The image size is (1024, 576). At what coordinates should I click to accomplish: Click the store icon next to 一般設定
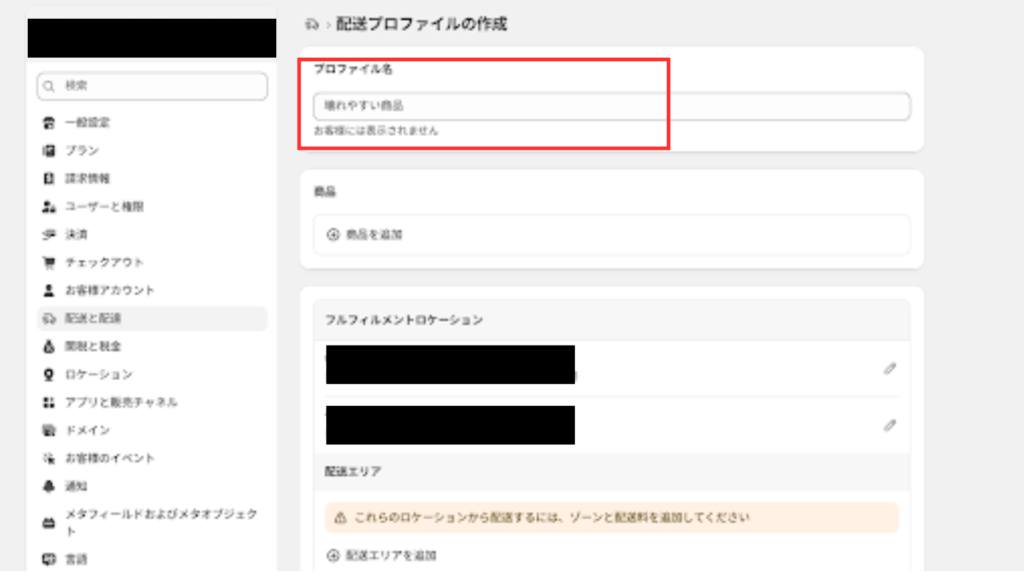[x=48, y=122]
